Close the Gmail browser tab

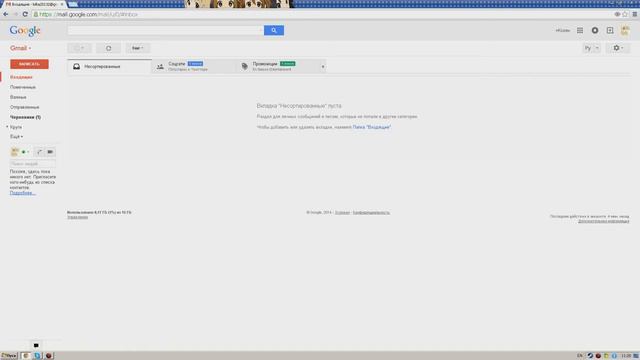click(62, 4)
